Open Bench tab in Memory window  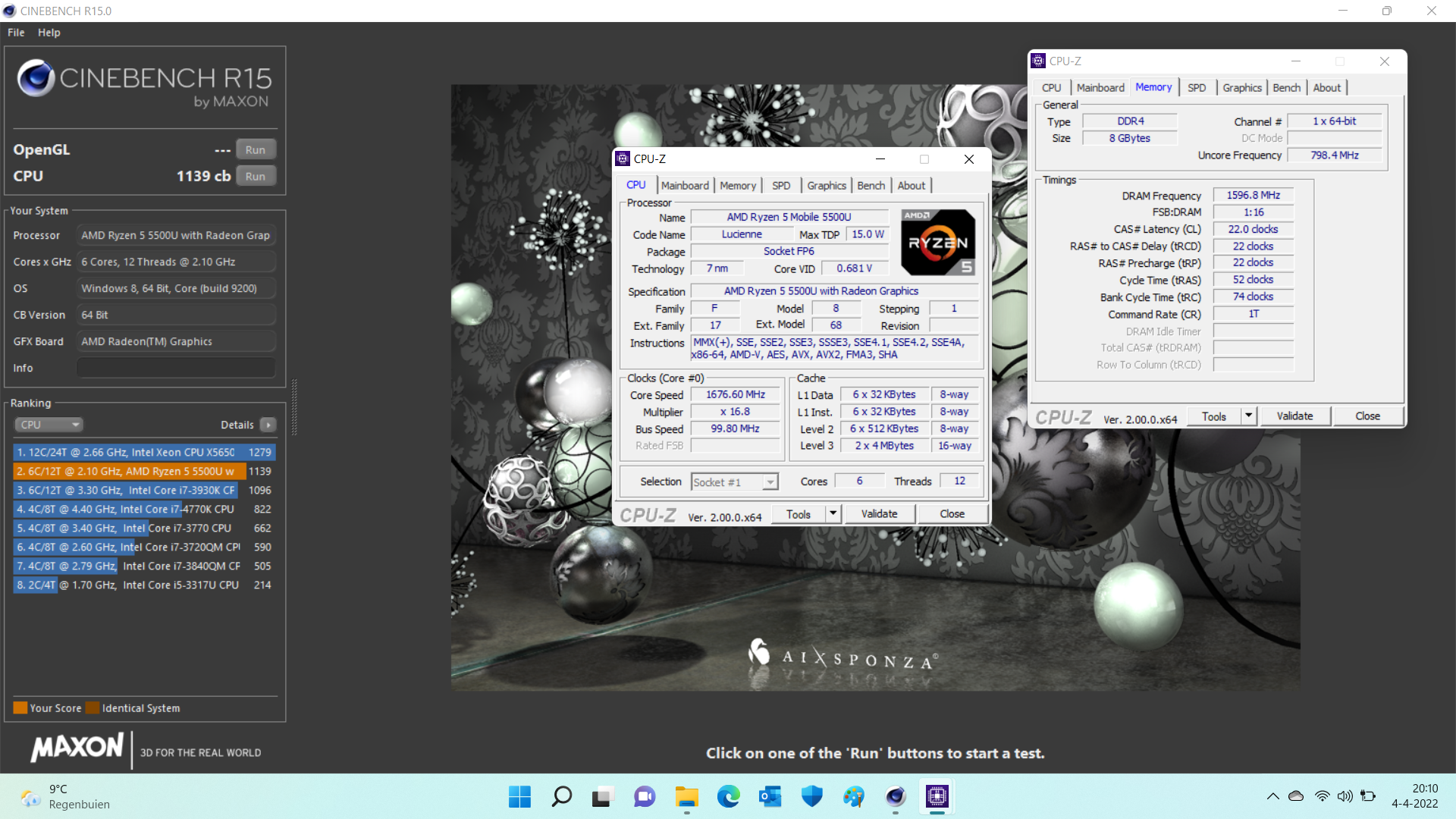pyautogui.click(x=1287, y=88)
